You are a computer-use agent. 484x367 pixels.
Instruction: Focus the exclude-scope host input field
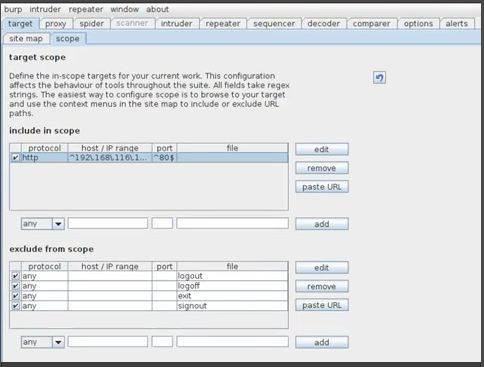[x=108, y=342]
